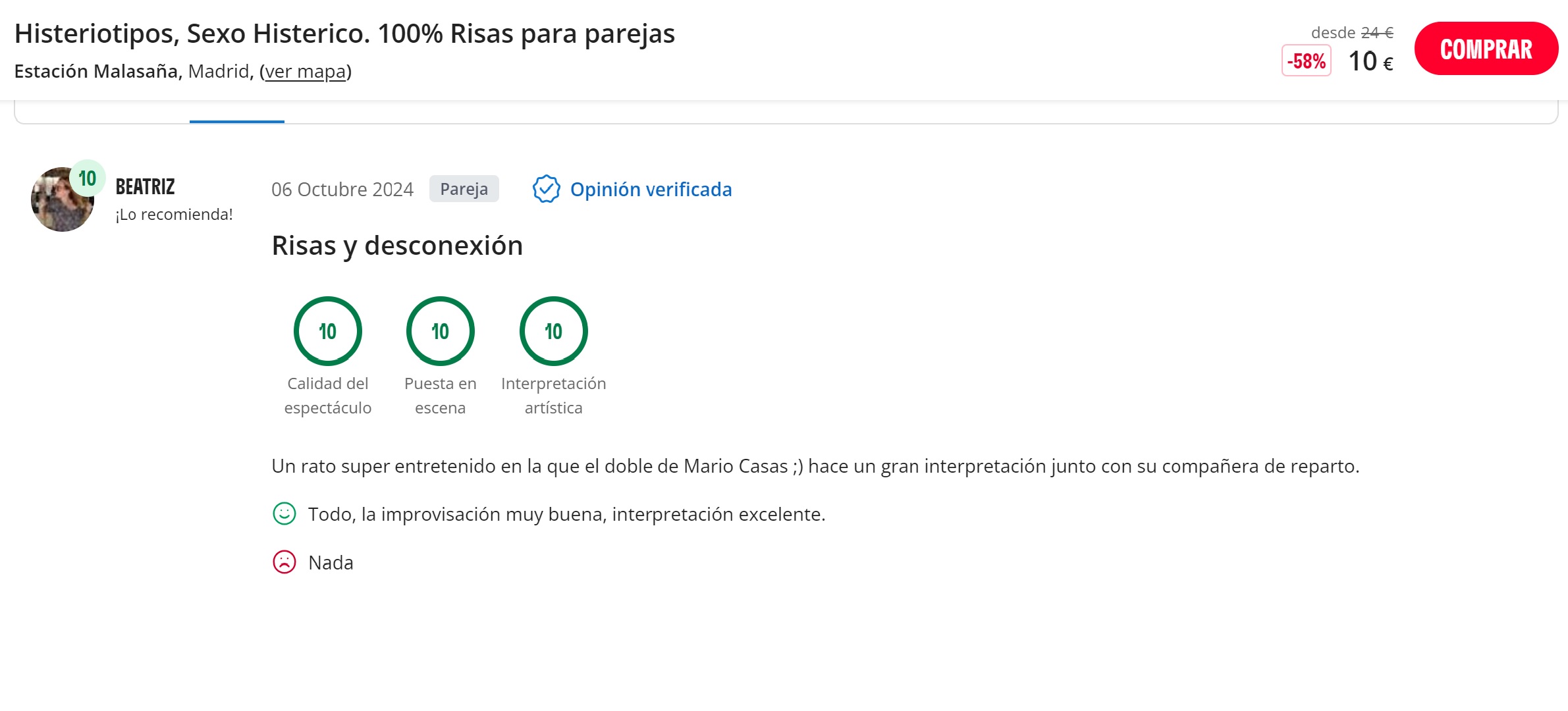Click the red sad face icon
The width and height of the screenshot is (1568, 711).
[284, 562]
